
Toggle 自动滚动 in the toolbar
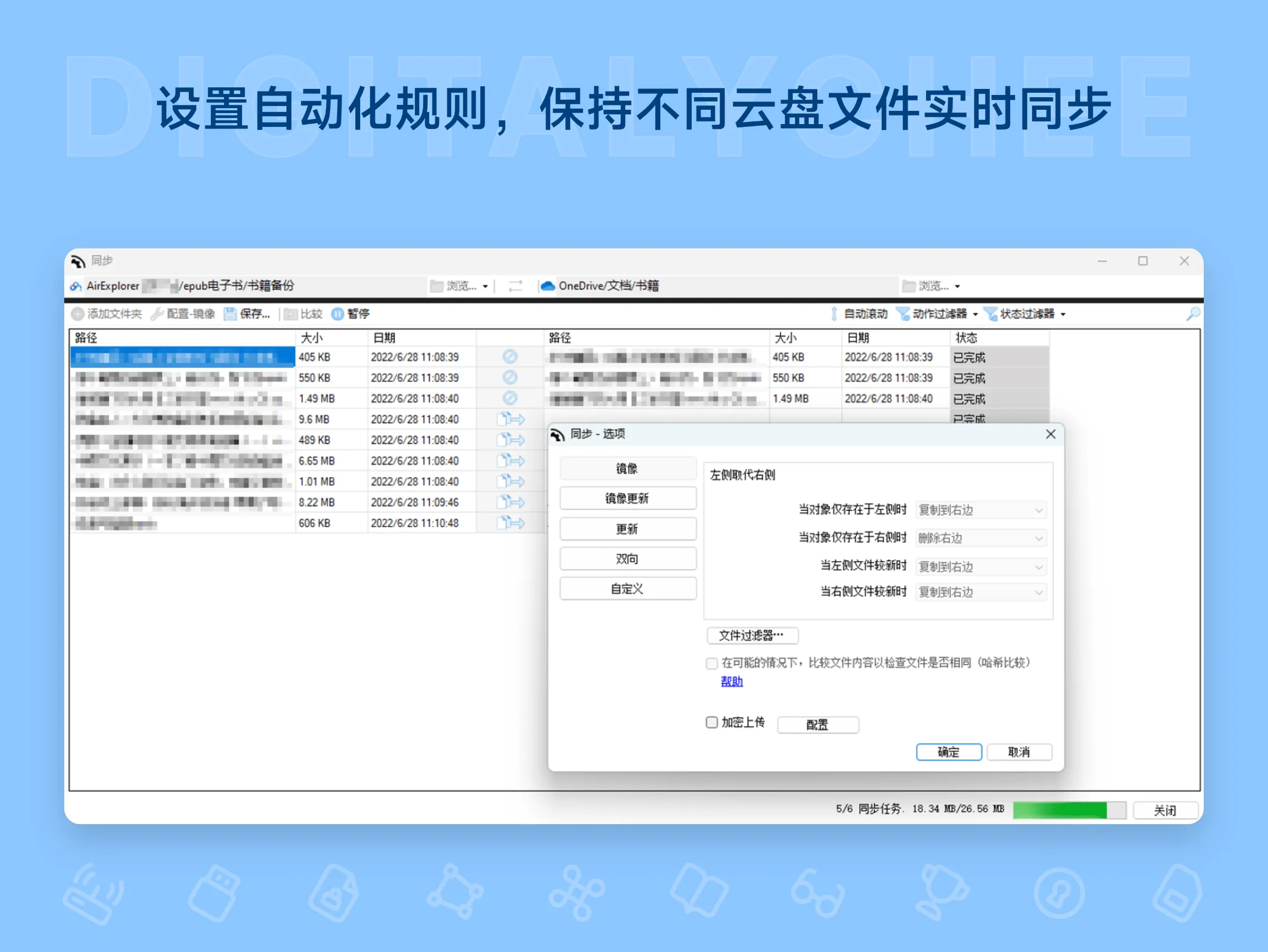click(835, 313)
